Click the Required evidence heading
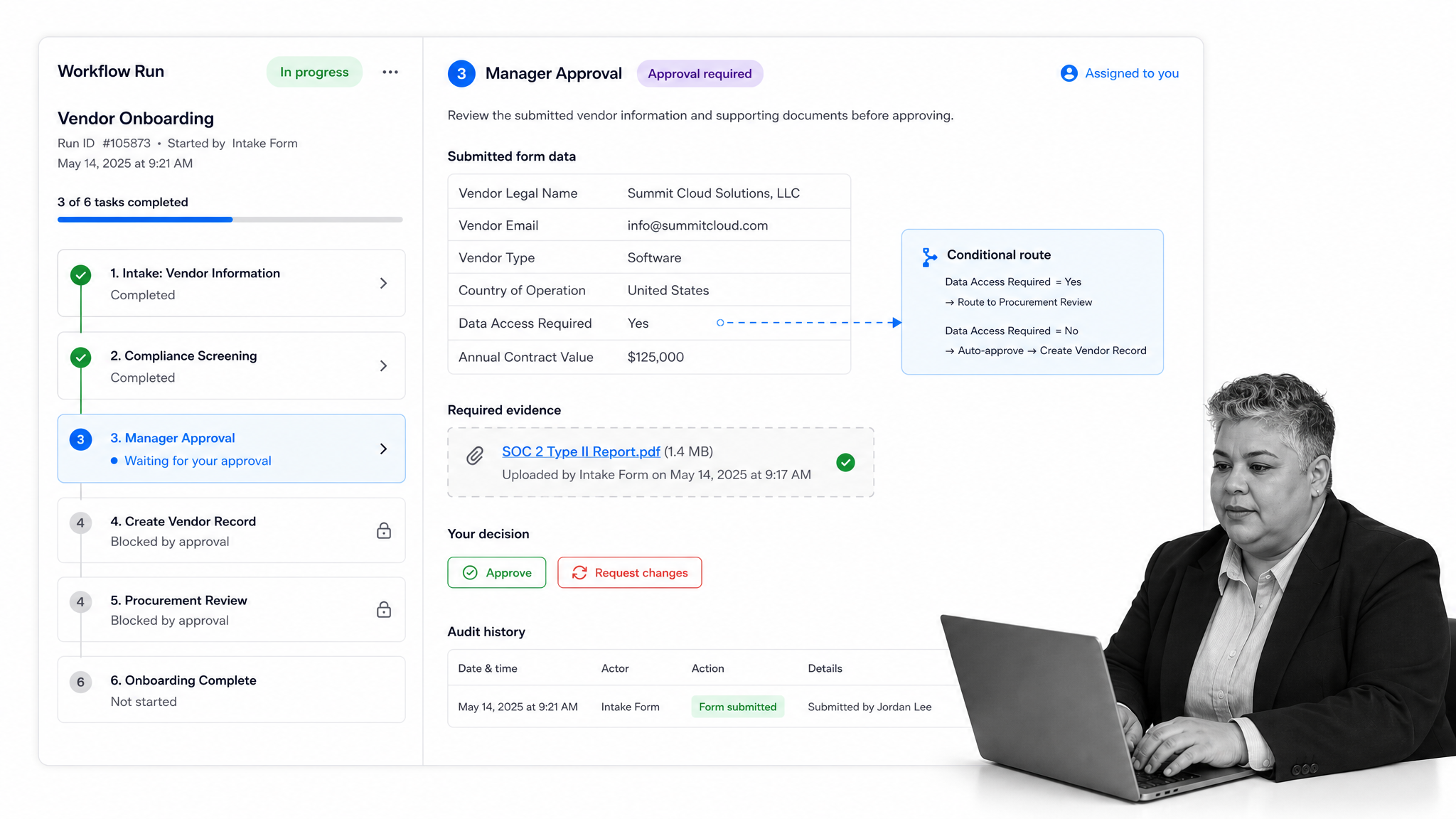 tap(504, 410)
